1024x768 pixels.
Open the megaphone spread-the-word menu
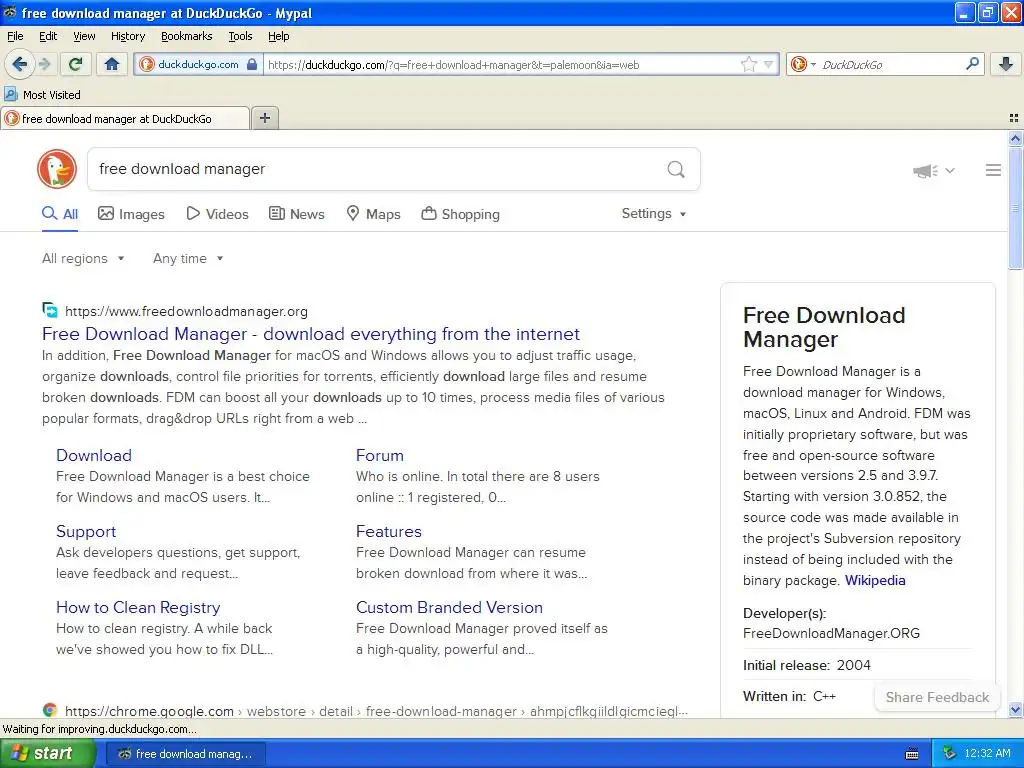click(x=933, y=170)
